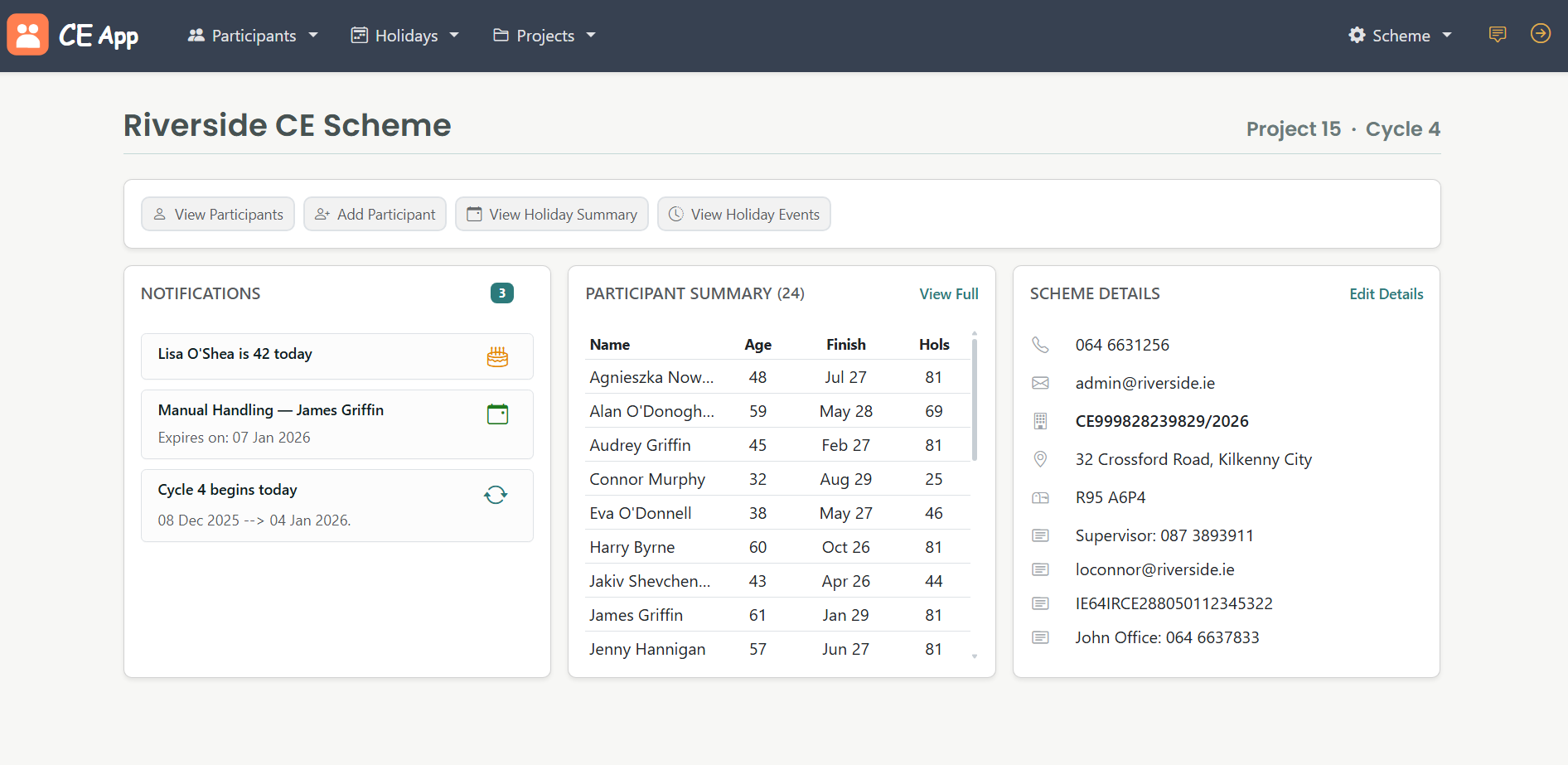Expand the Scheme settings dropdown

1400,36
